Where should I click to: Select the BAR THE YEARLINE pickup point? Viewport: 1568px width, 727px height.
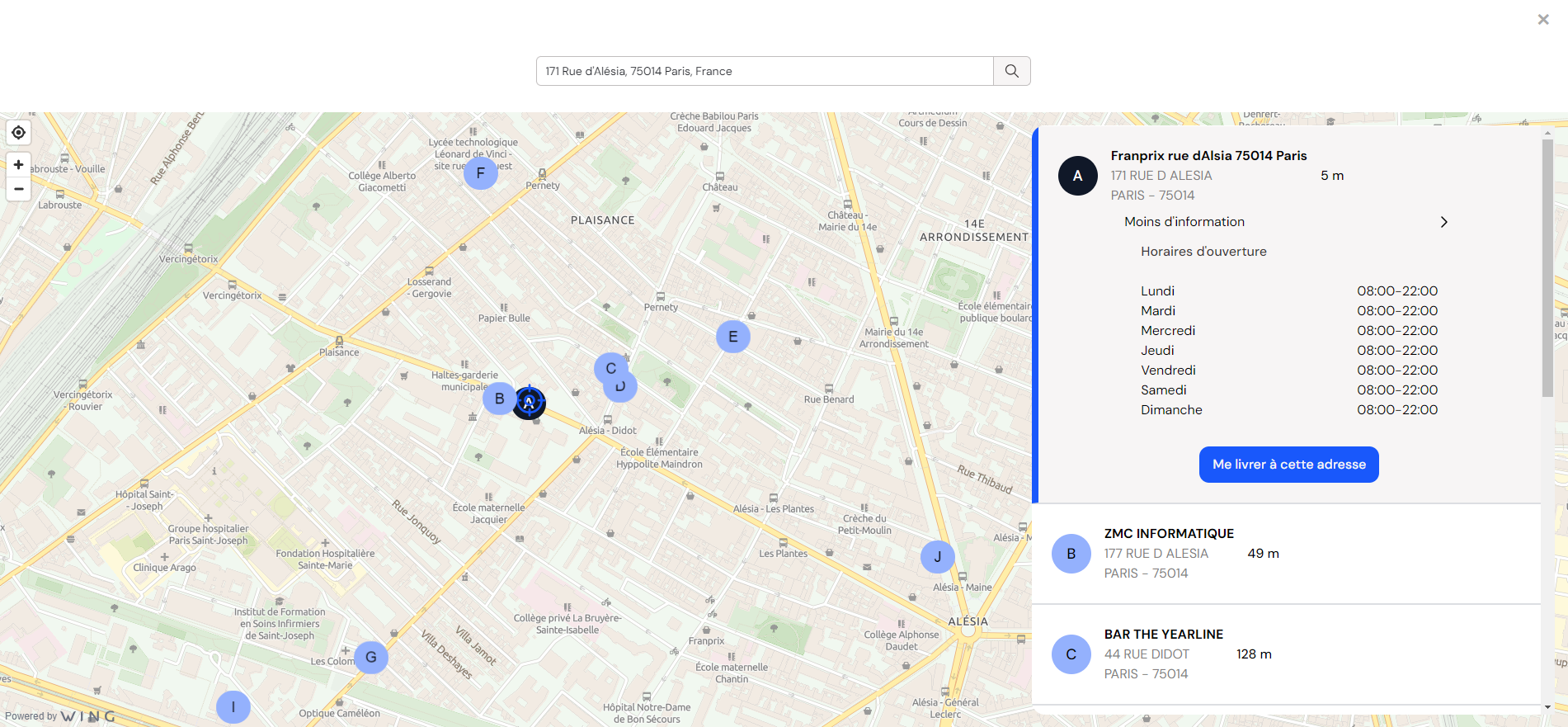[1287, 654]
